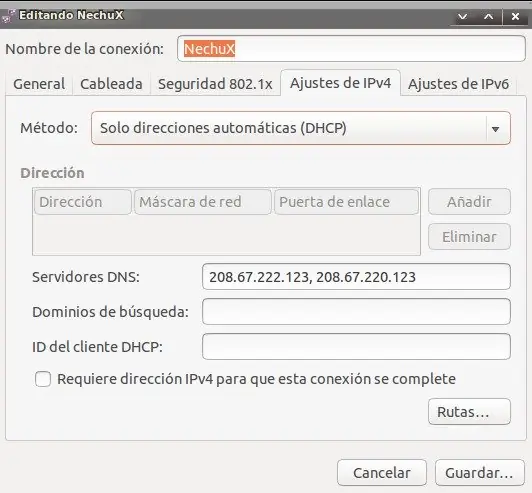Click the 'ID del cliente DHCP:' label
The image size is (532, 493).
point(97,347)
